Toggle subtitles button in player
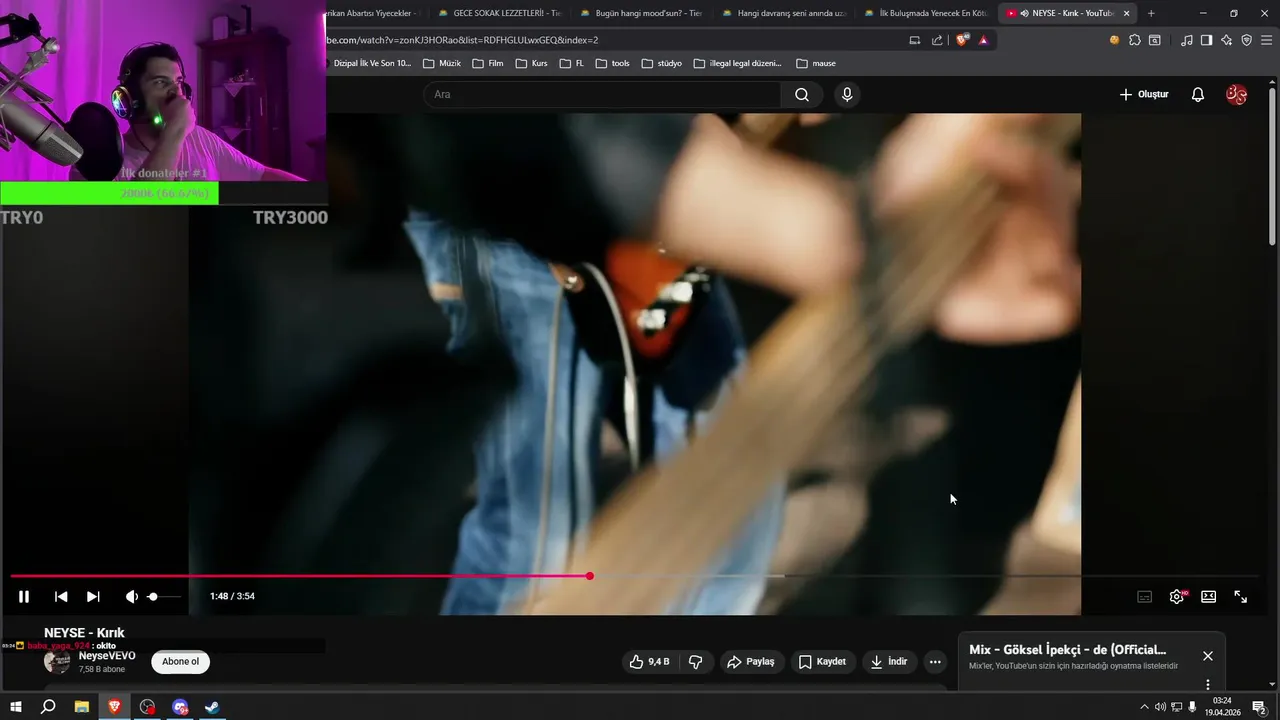Viewport: 1280px width, 720px height. tap(1145, 596)
